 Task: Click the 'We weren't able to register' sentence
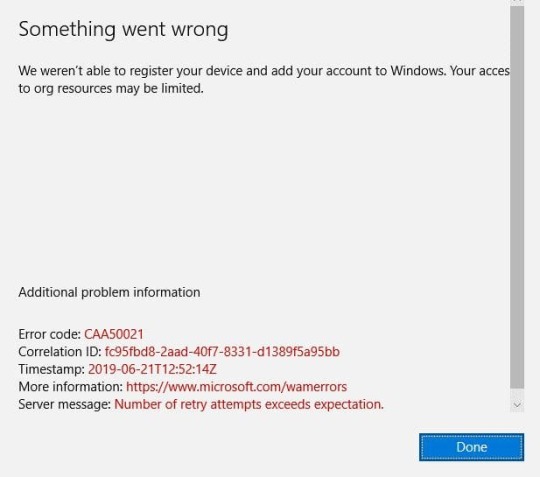[x=264, y=71]
